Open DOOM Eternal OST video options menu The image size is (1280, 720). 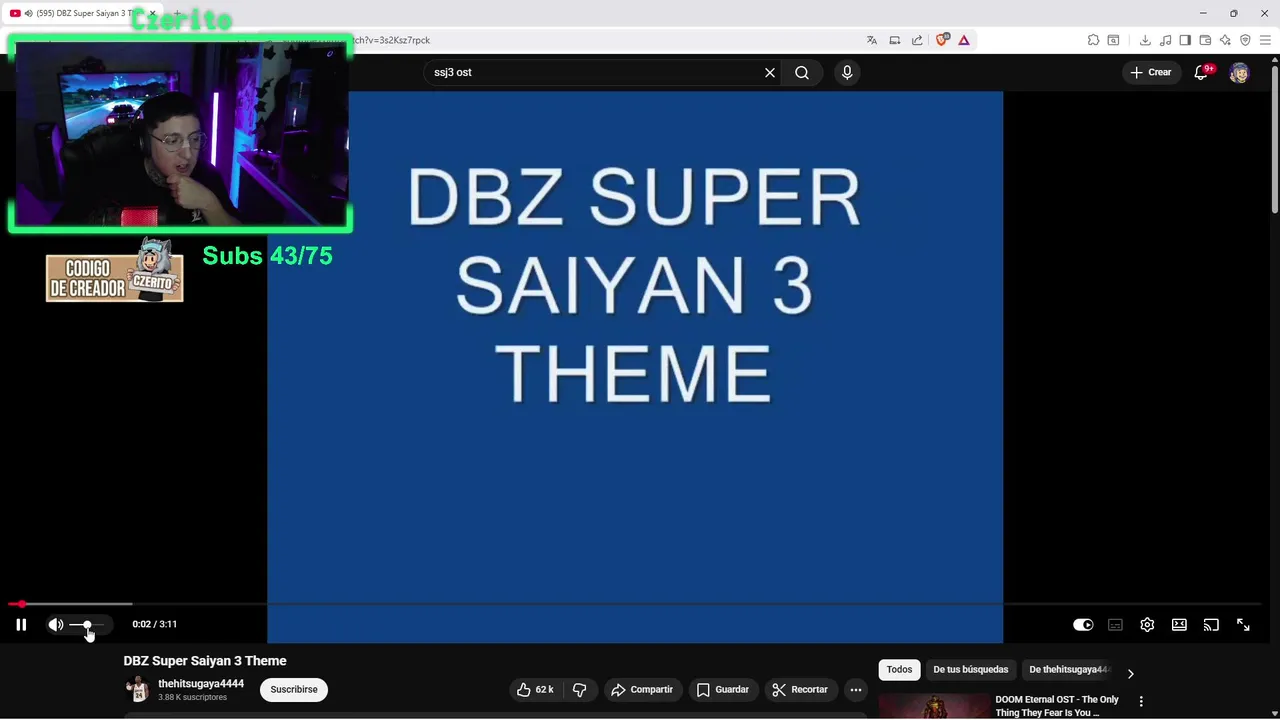(x=1141, y=702)
